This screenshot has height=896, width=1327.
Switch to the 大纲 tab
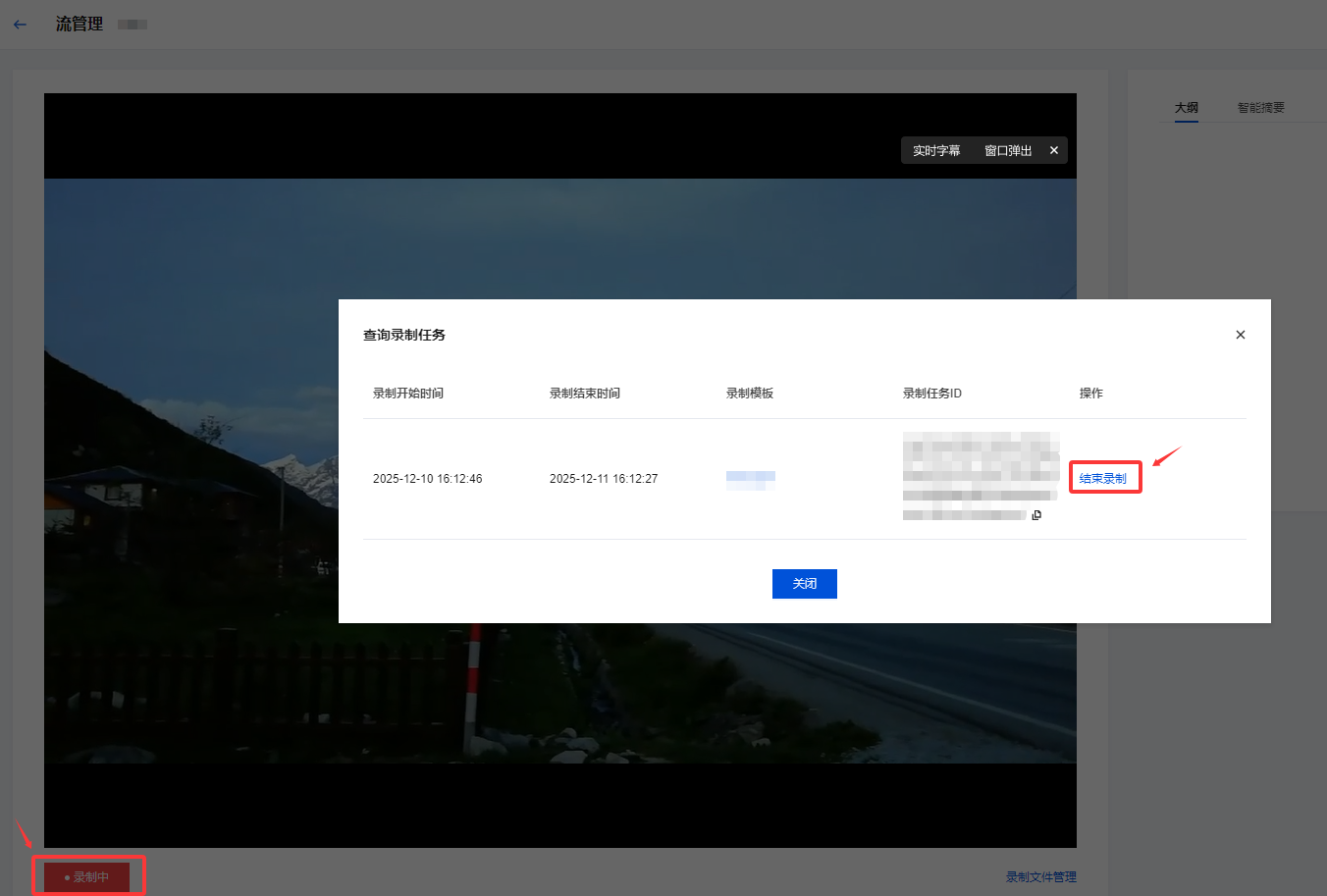1186,108
